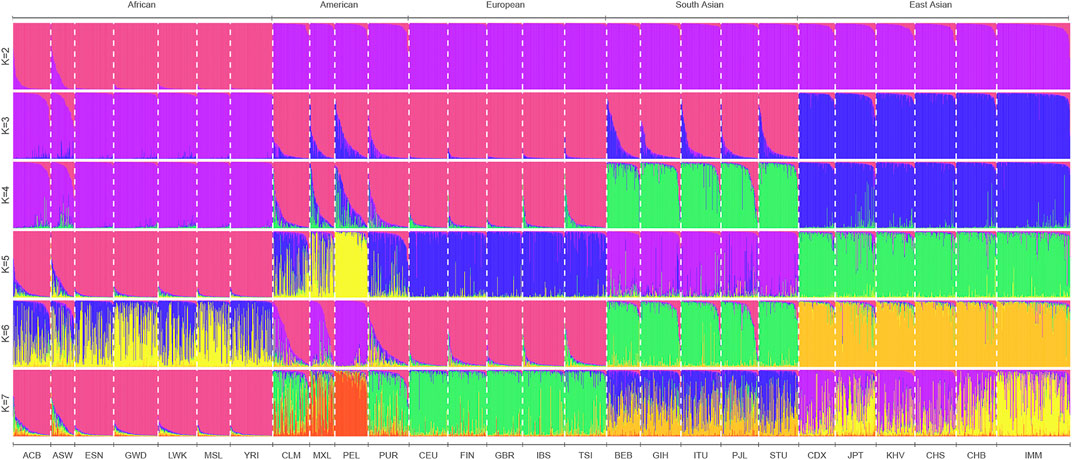Click the orange-red PEL block in K=7 row
Image resolution: width=1072 pixels, height=460 pixels.
pos(351,403)
